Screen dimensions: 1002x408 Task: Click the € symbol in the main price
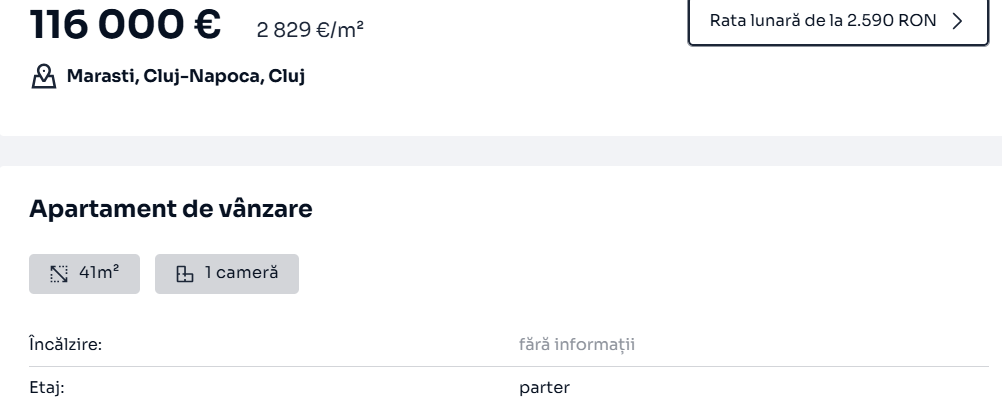206,24
